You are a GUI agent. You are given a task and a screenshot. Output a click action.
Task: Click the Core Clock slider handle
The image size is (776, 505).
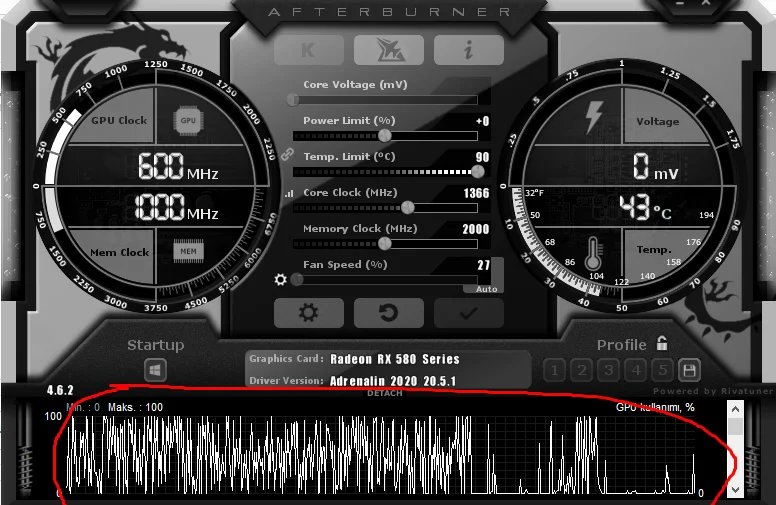point(408,207)
